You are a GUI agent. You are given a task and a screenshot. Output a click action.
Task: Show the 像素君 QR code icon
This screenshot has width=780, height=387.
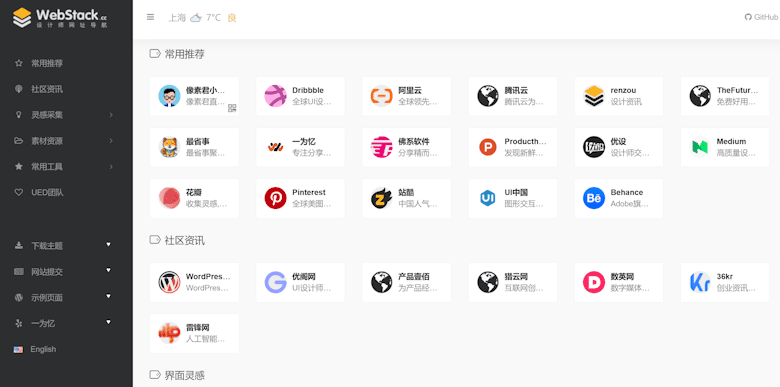pos(232,108)
